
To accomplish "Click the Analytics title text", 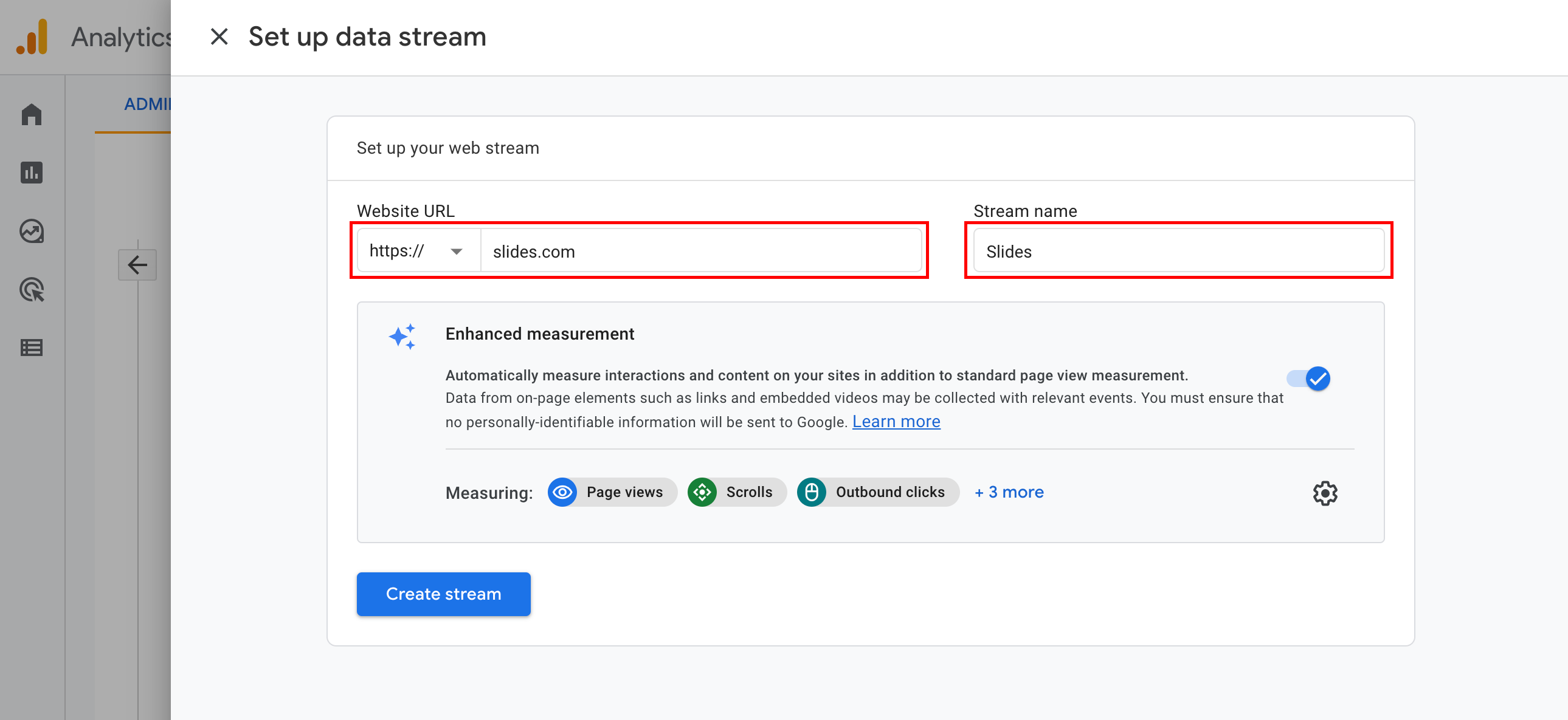I will click(x=122, y=37).
